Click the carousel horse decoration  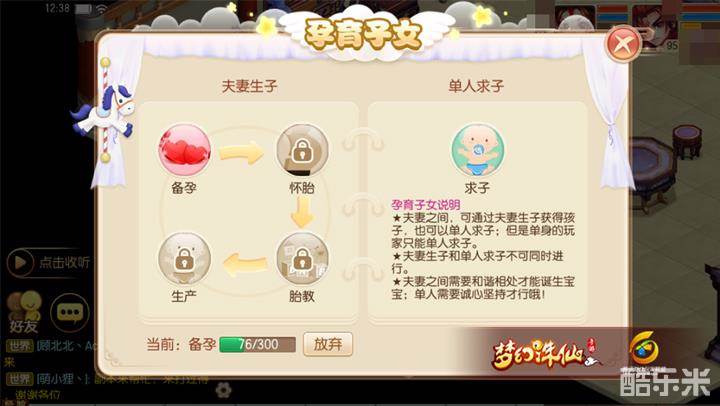(x=105, y=111)
